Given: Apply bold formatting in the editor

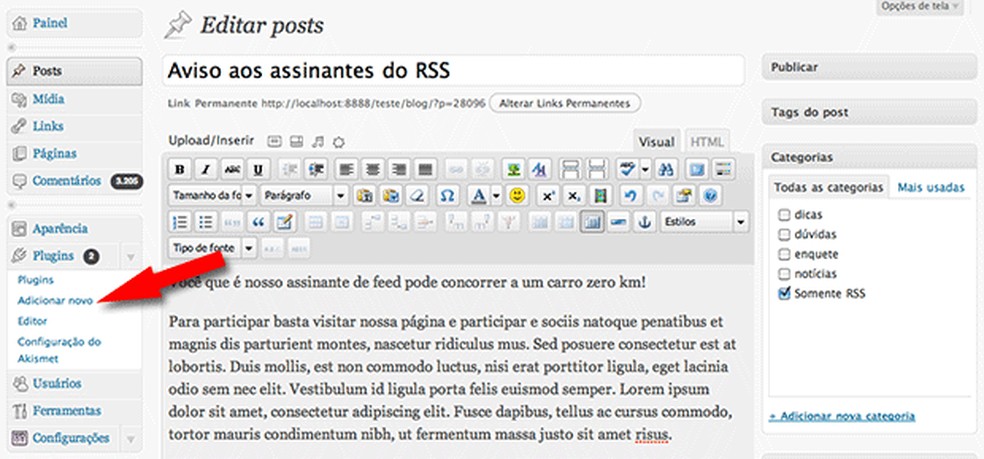Looking at the screenshot, I should 180,169.
